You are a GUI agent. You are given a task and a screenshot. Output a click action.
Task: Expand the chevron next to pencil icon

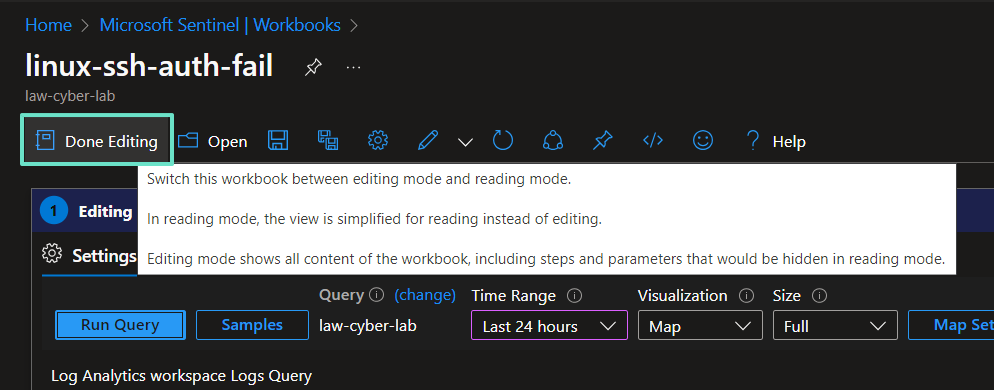465,142
